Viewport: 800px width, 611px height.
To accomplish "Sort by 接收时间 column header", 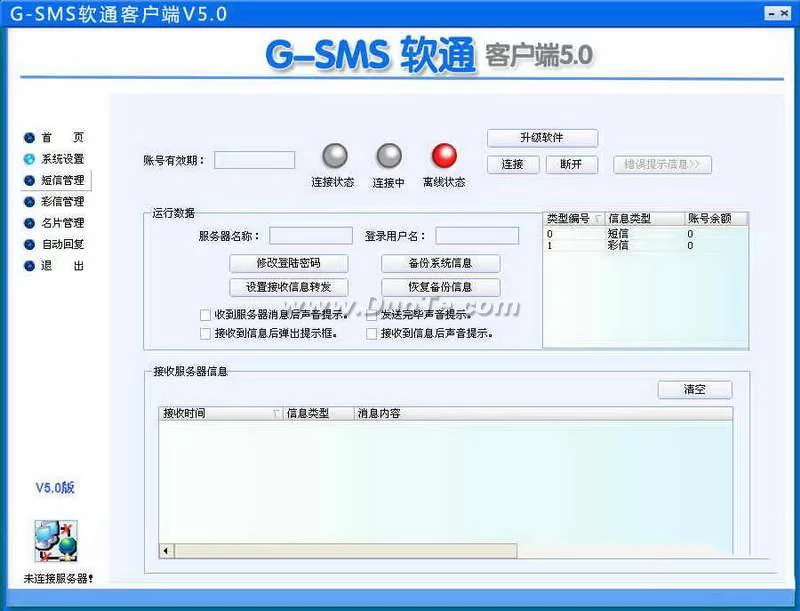I will pyautogui.click(x=221, y=414).
